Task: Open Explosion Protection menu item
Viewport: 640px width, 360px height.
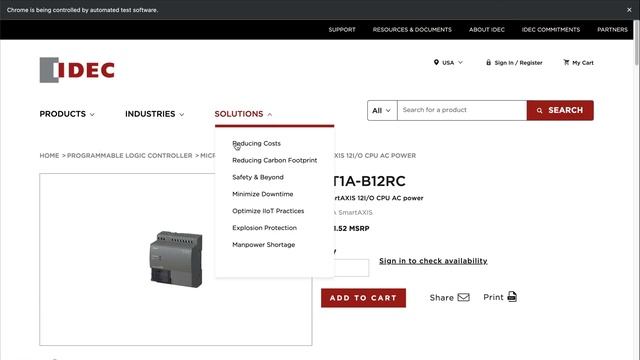Action: click(x=264, y=228)
